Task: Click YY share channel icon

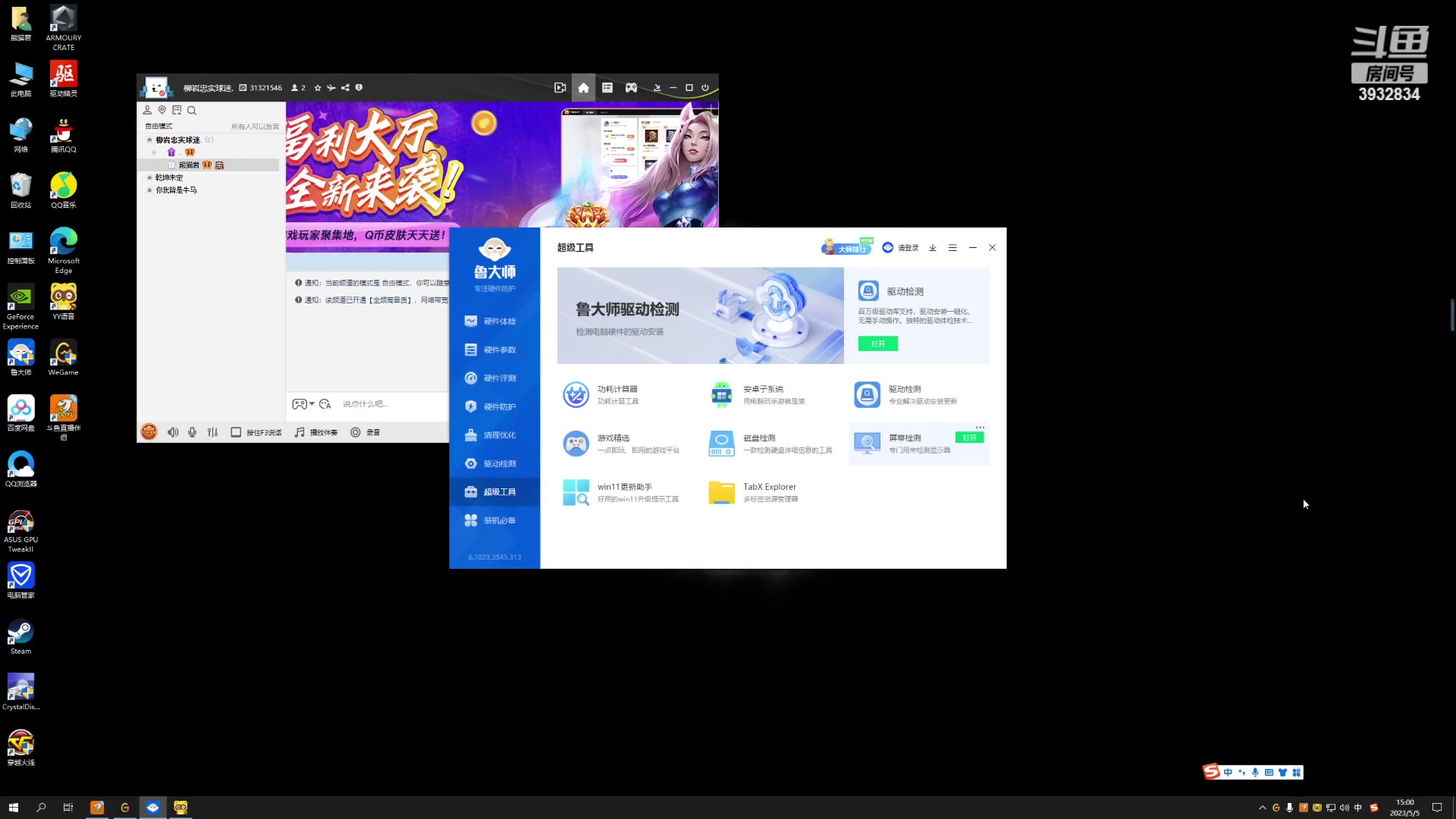Action: [x=345, y=88]
